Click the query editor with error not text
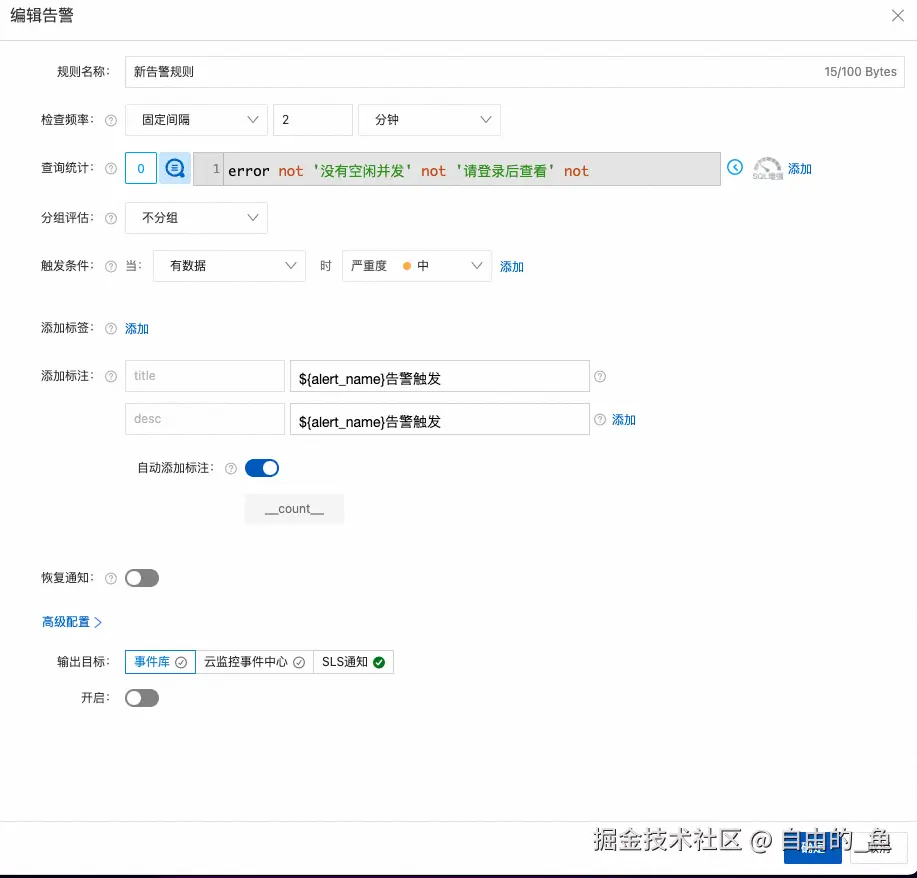This screenshot has width=917, height=878. tap(457, 169)
